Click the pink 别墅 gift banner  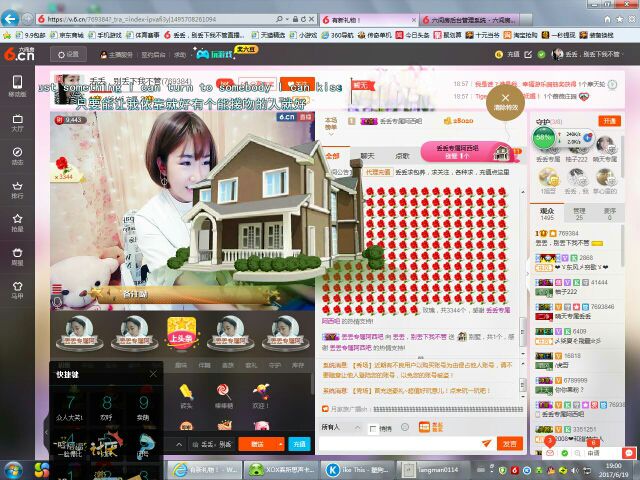point(467,151)
